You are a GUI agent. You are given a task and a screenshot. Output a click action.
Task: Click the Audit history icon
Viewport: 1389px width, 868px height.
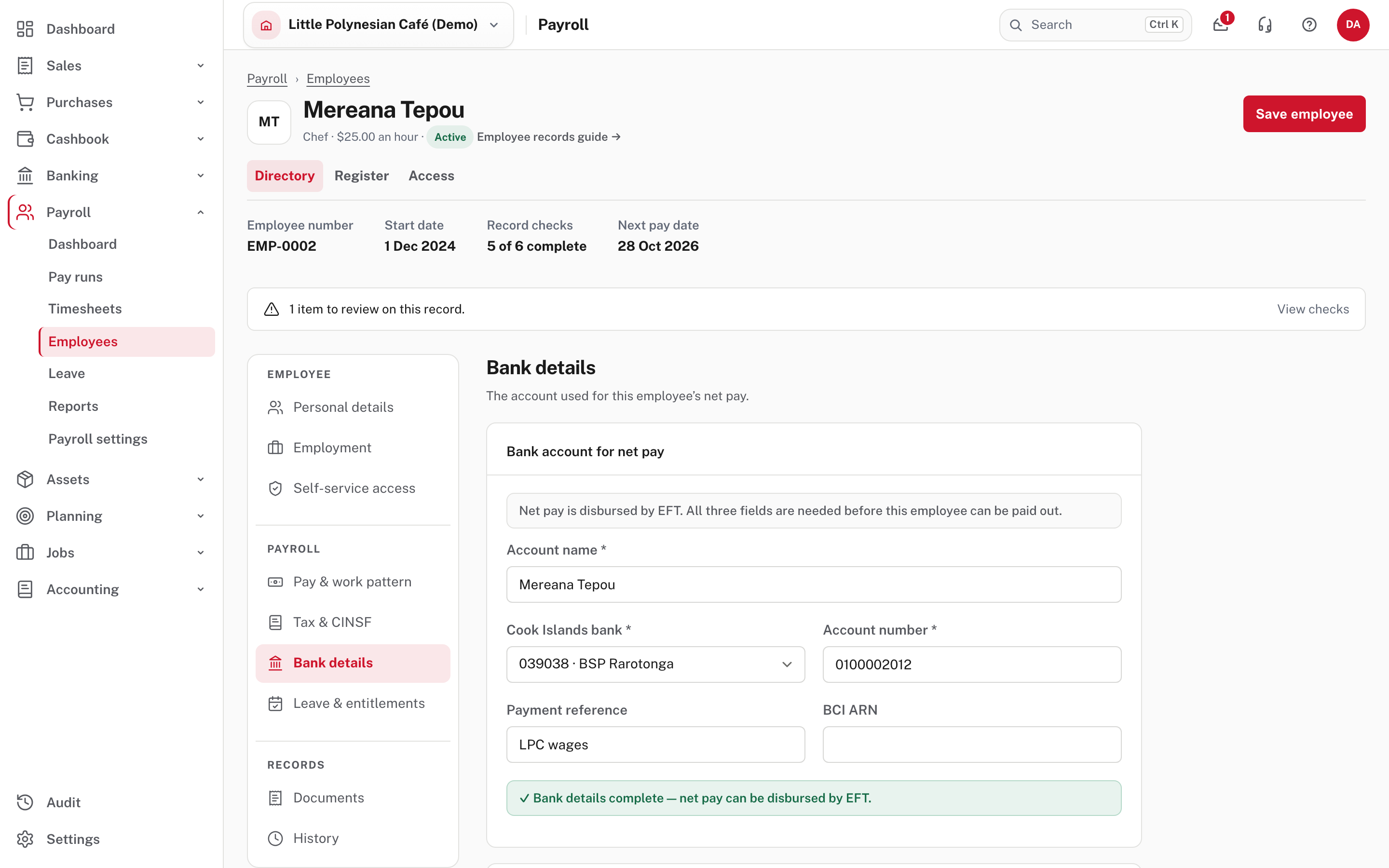pos(25,802)
